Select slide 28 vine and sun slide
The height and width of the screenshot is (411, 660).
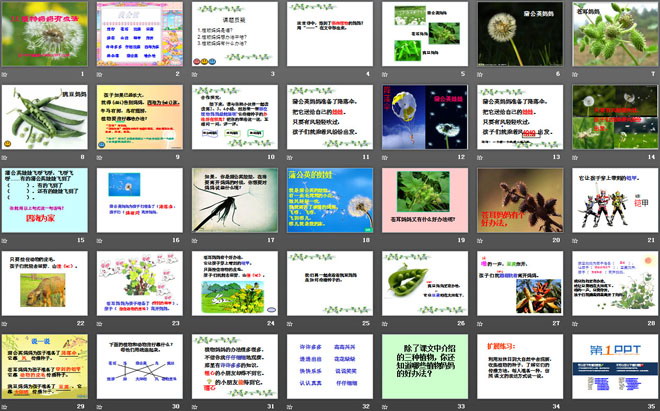[615, 283]
